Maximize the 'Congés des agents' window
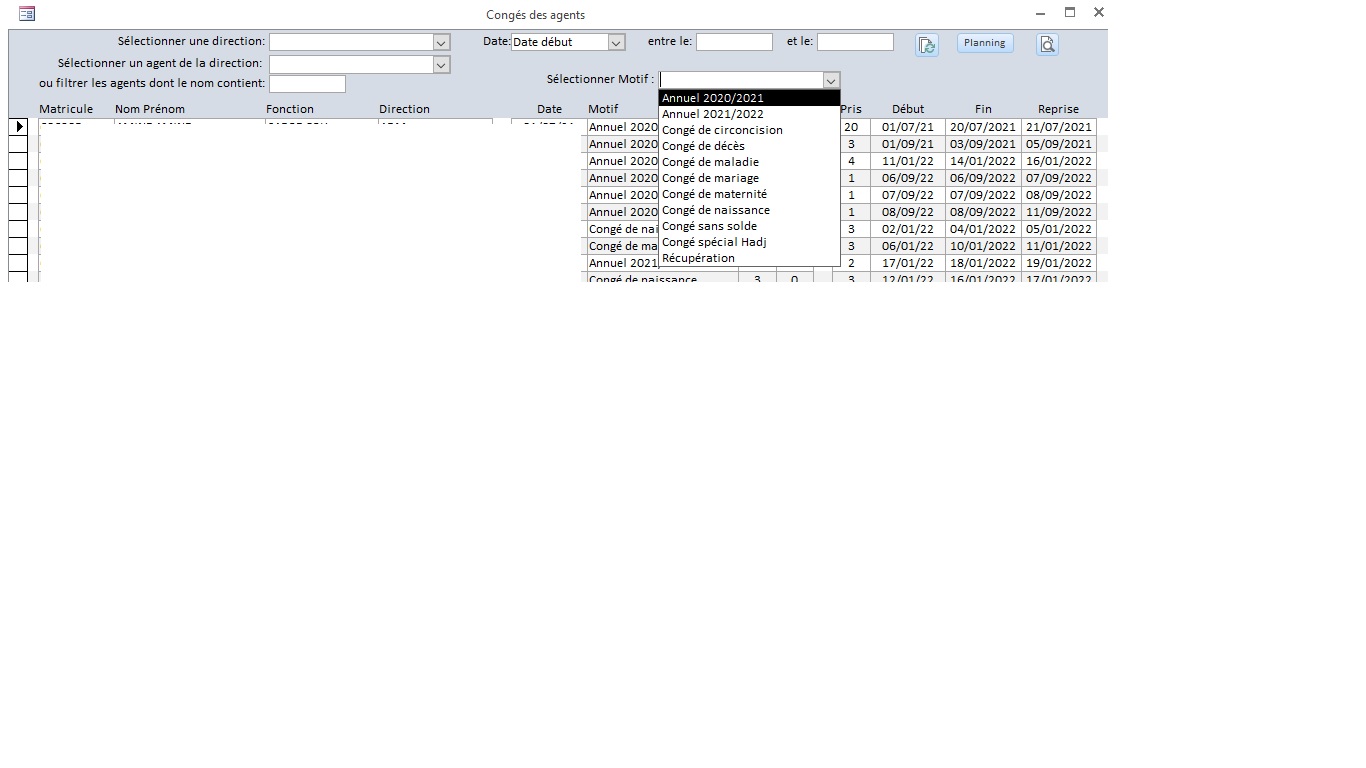1366x768 pixels. coord(1070,13)
